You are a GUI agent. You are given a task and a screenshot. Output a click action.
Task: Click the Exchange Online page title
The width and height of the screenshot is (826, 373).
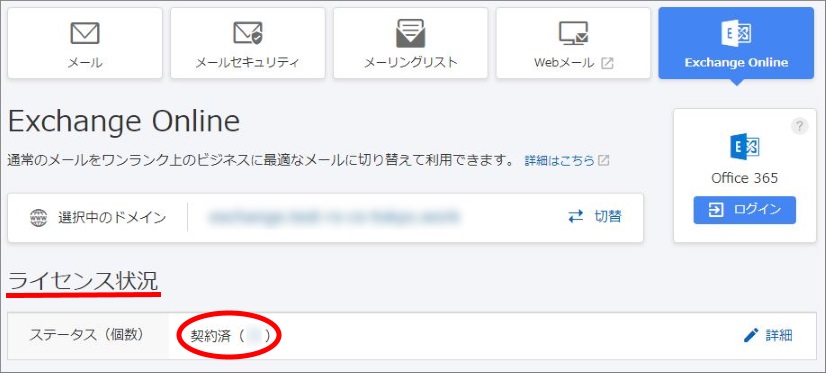124,122
